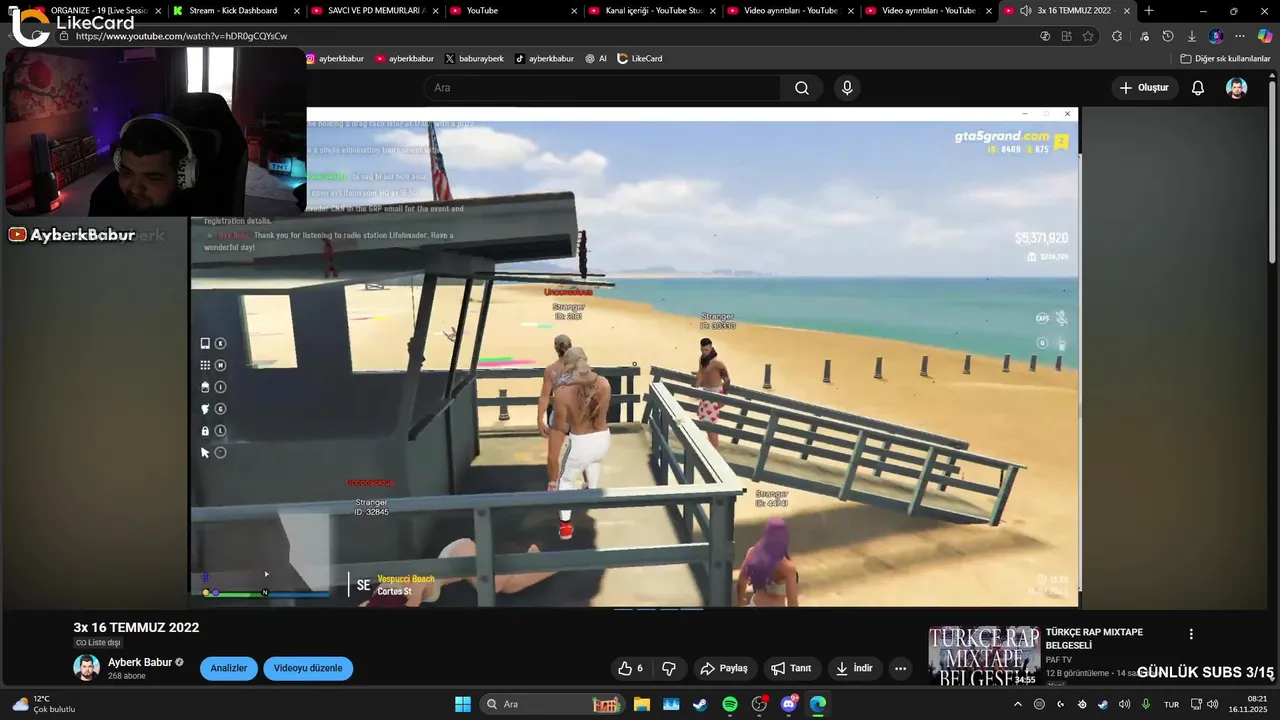This screenshot has width=1280, height=720.
Task: Open ayberkbabur Instagram bookmark
Action: (335, 59)
